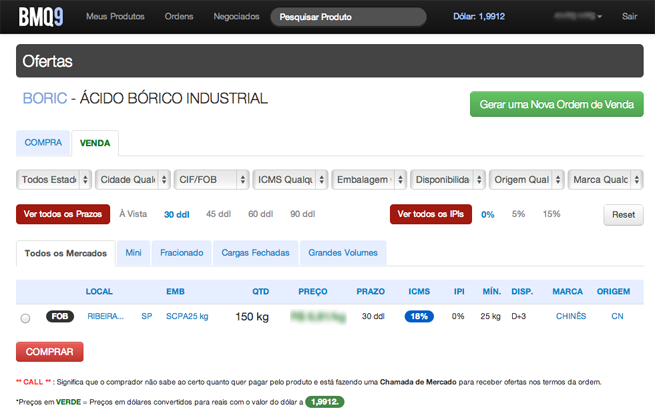The image size is (655, 410).
Task: Click Gerar uma Nova Ordem de Venda
Action: (x=556, y=104)
